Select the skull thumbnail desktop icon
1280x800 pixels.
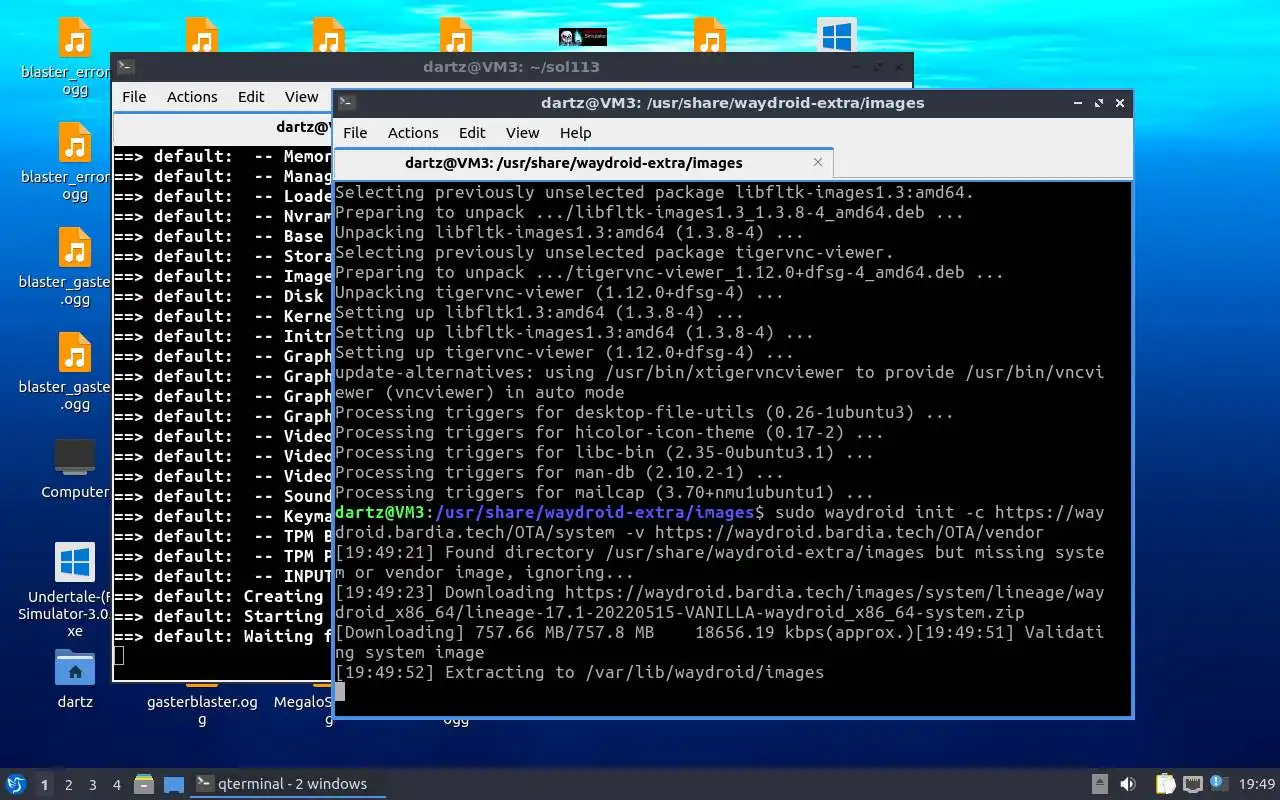(583, 37)
